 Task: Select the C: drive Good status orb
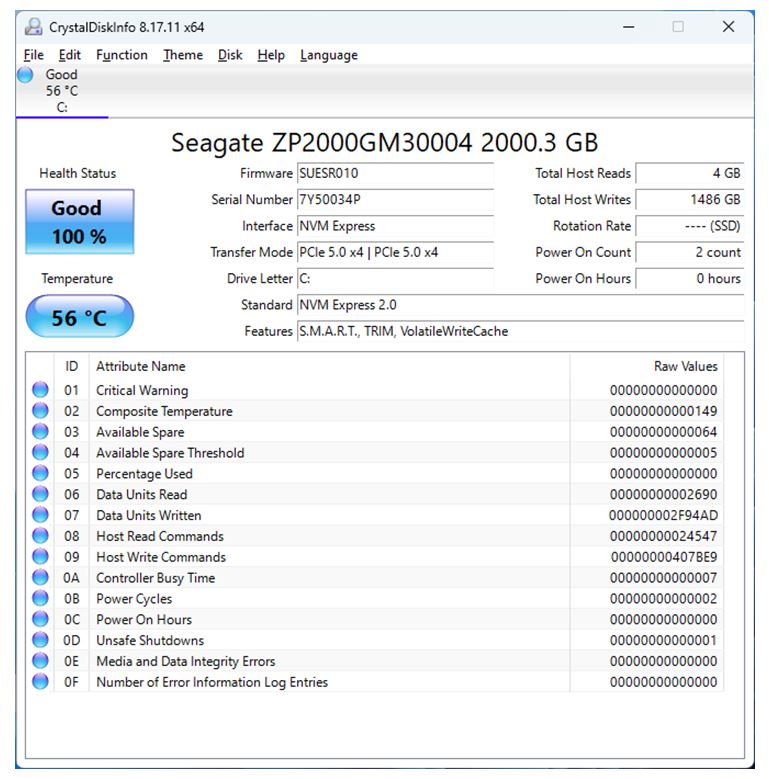25,75
